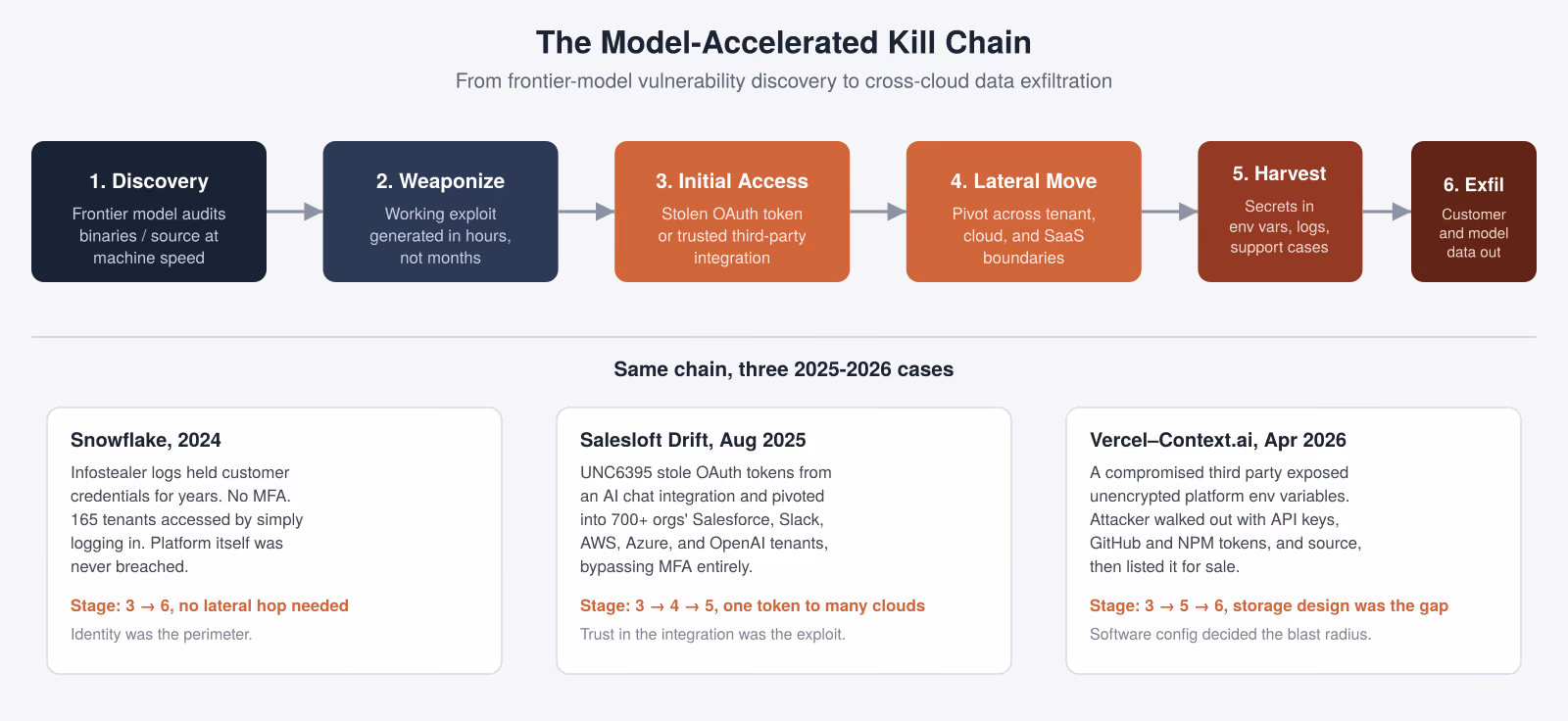This screenshot has height=721, width=1568.
Task: Click the Salesloft Drift, Aug 2025 heading
Action: (x=693, y=440)
